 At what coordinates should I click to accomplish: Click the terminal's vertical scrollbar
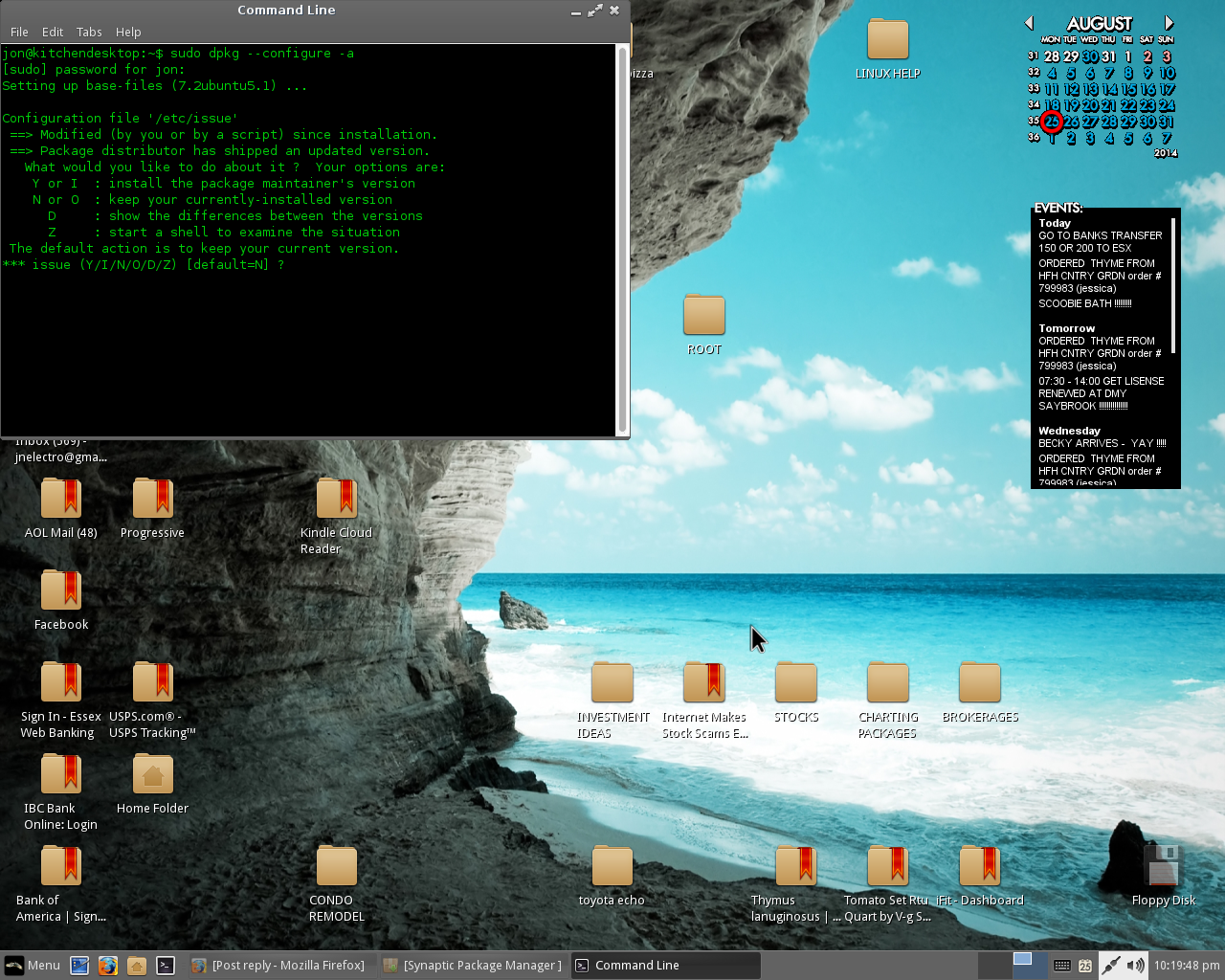click(x=623, y=239)
